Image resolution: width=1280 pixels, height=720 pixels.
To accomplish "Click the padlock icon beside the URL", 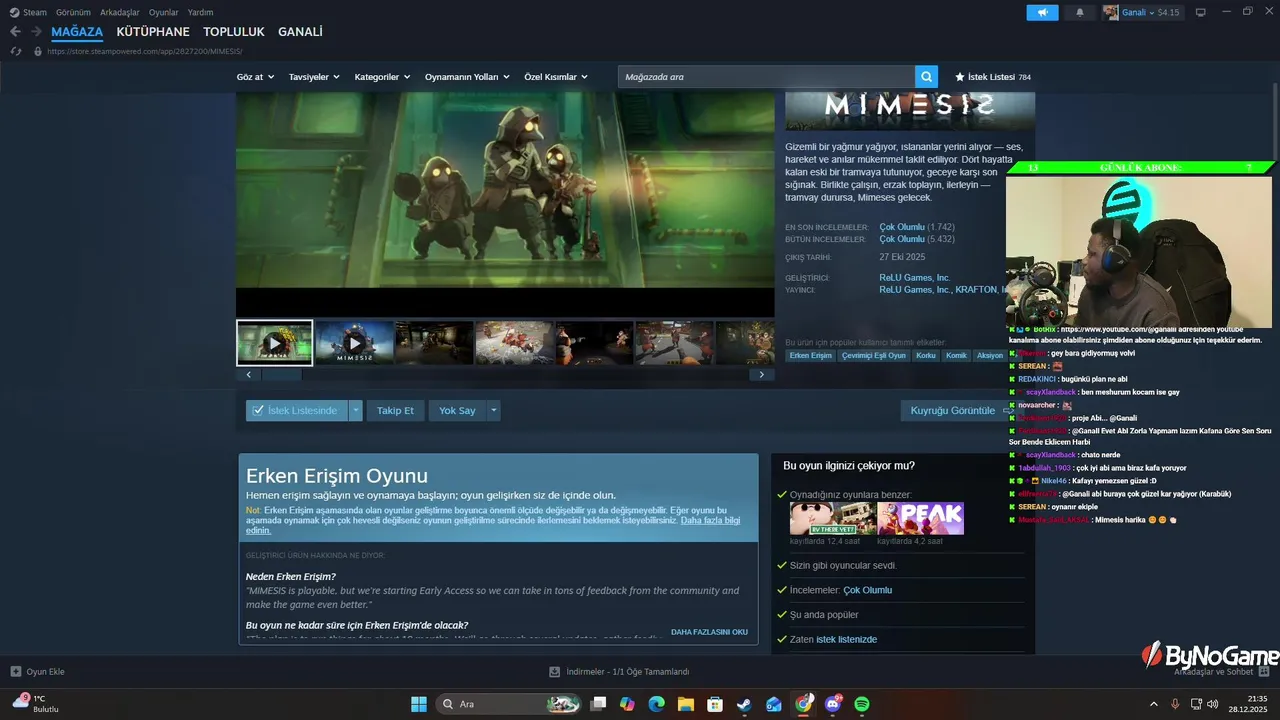I will coord(38,51).
